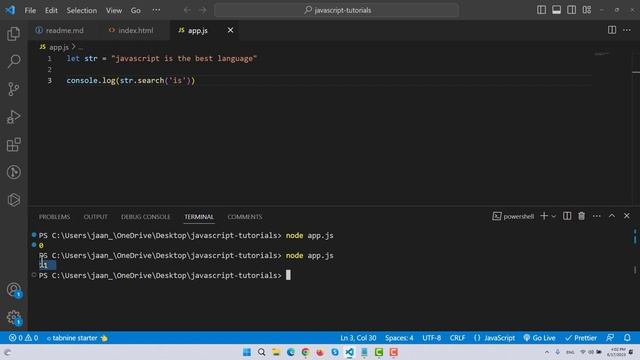Open the Go menu
Image resolution: width=640 pixels, height=360 pixels.
coord(136,10)
